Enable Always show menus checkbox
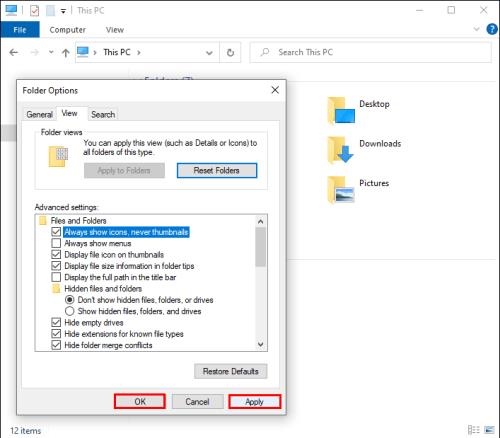This screenshot has height=438, width=500. (x=56, y=243)
